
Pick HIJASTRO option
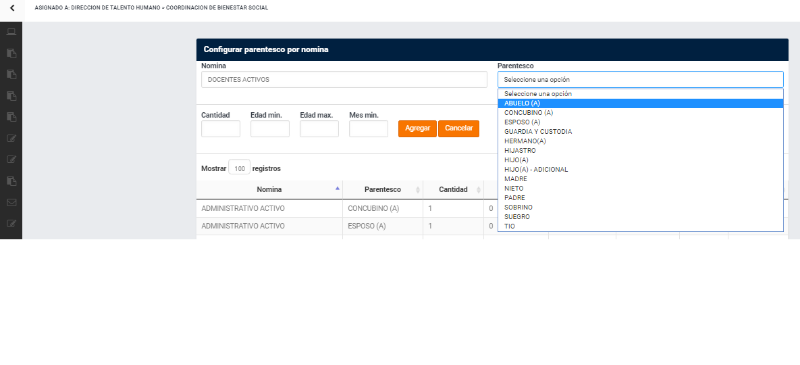[640, 151]
